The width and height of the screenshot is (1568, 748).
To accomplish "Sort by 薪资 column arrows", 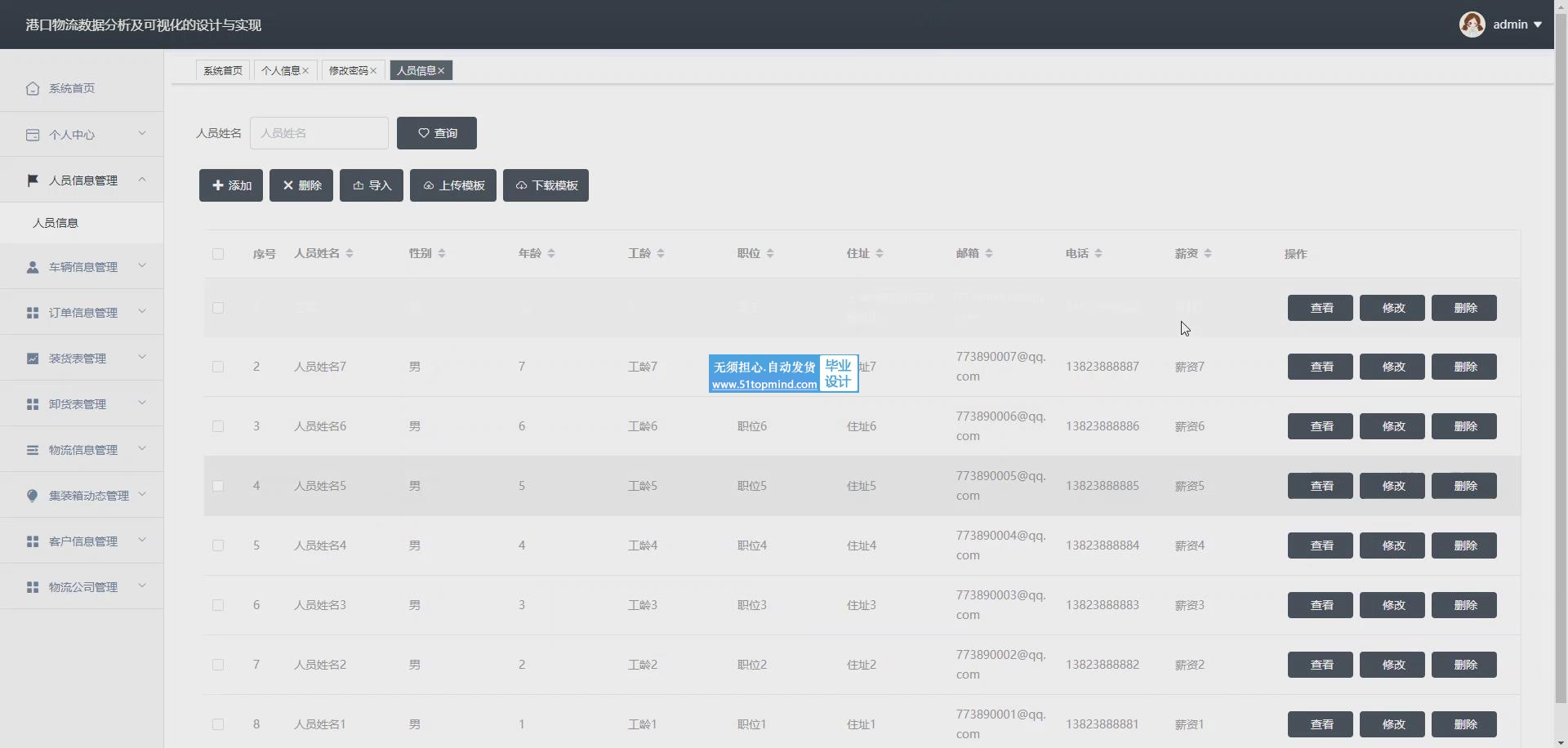I will [x=1208, y=254].
